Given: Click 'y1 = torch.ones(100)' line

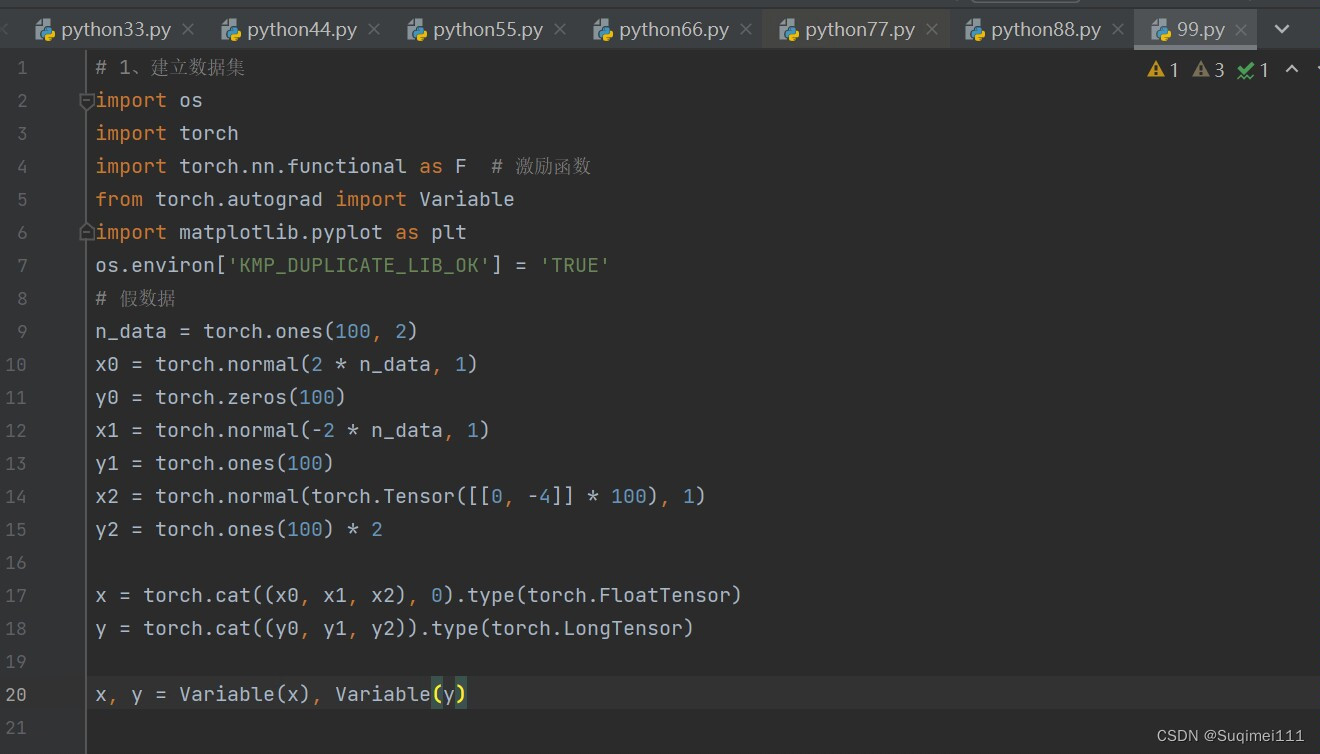Looking at the screenshot, I should pos(215,463).
